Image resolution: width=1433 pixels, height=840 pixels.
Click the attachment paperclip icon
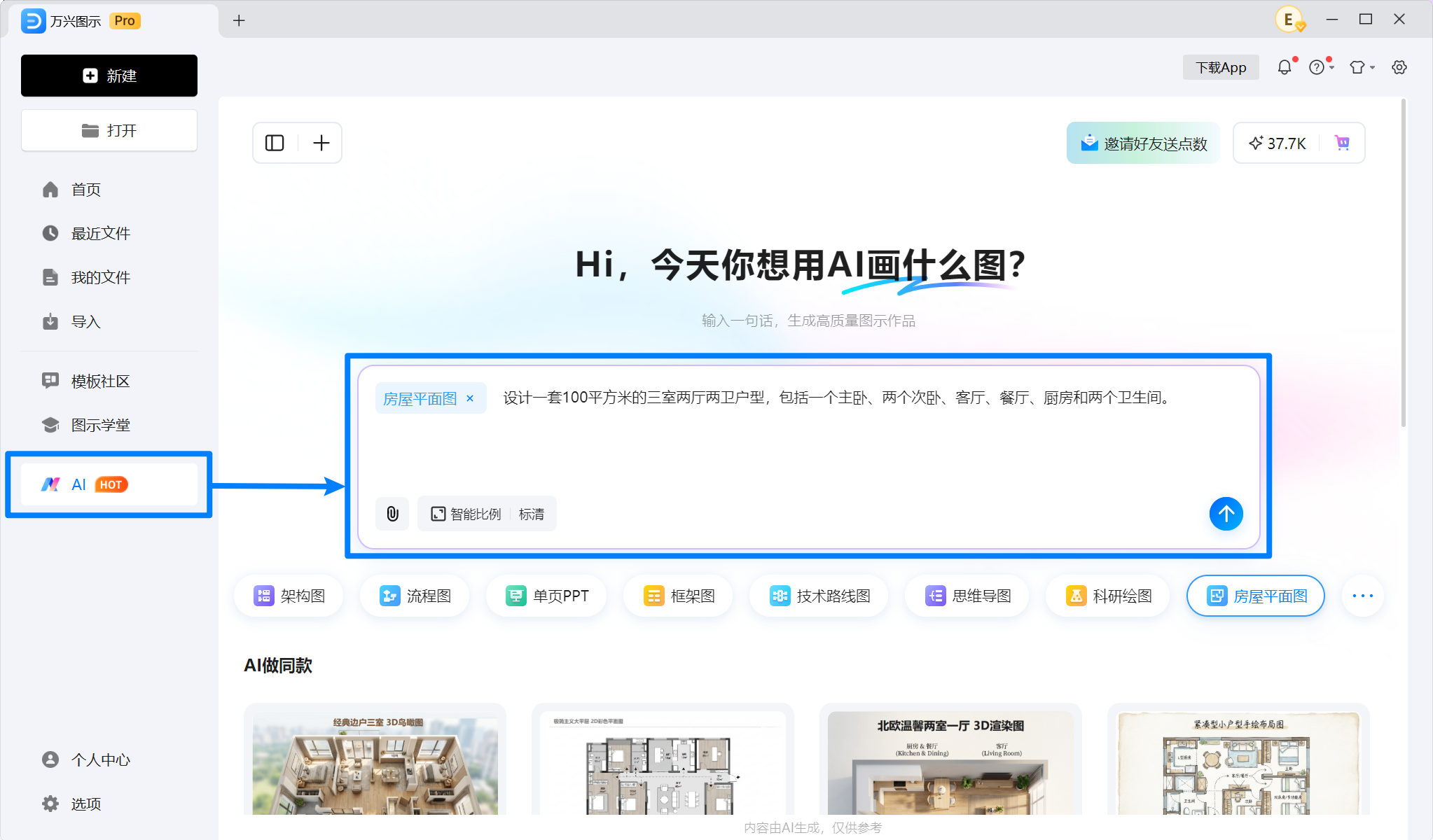click(392, 514)
